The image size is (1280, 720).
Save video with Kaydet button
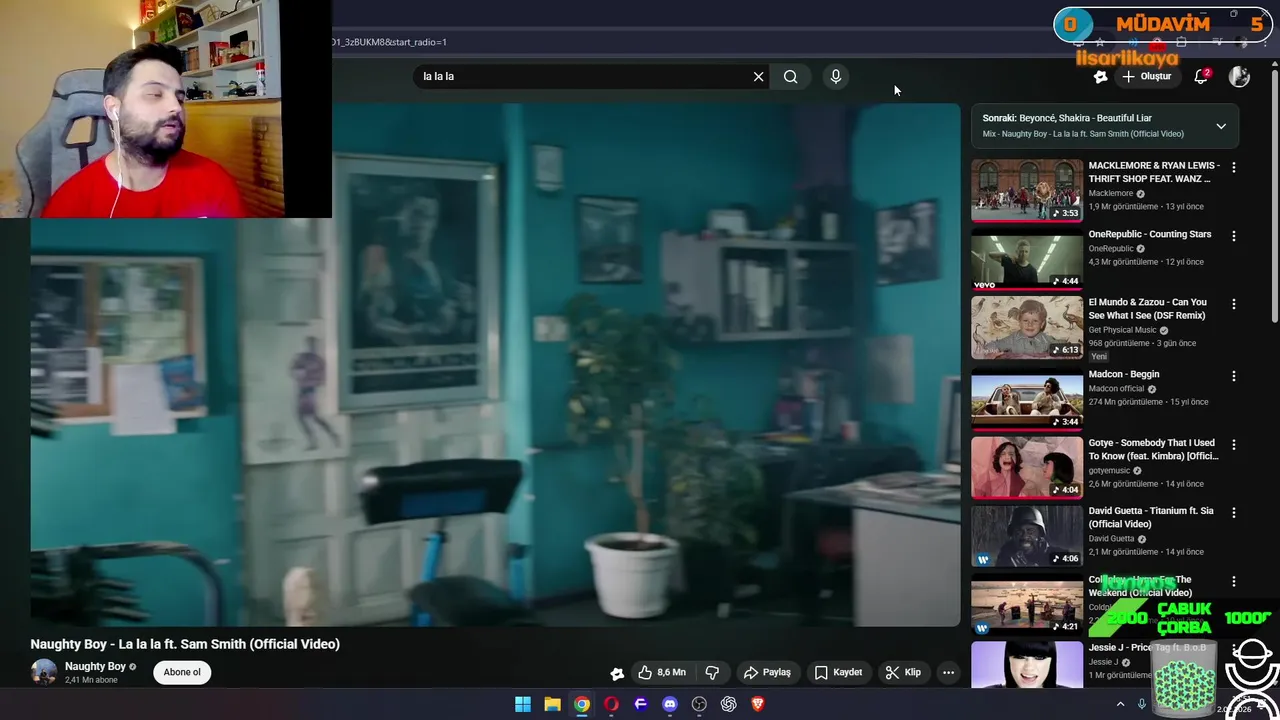[x=838, y=672]
